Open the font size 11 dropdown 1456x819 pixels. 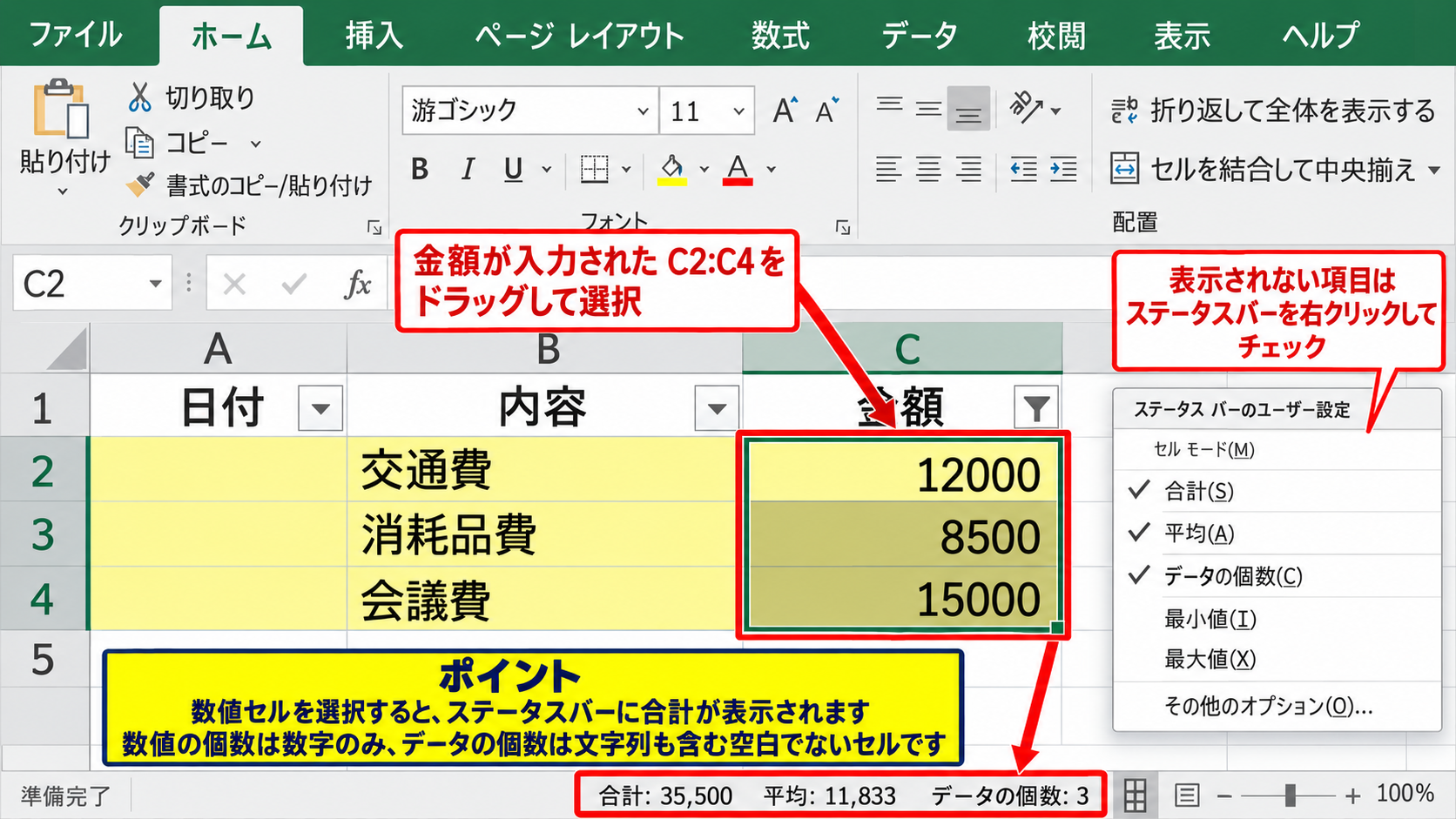coord(738,111)
